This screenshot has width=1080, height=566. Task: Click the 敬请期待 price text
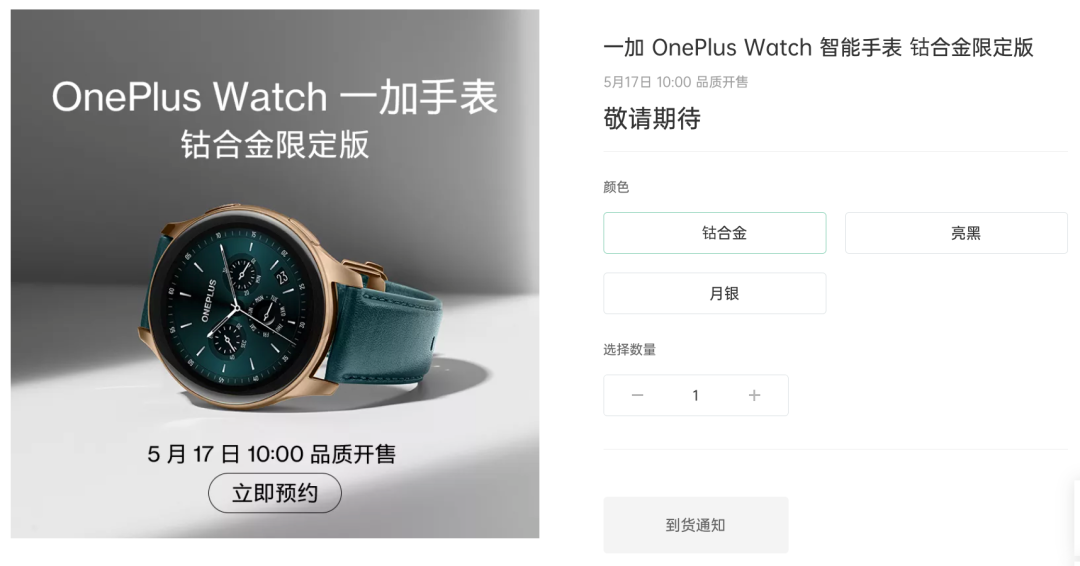tap(652, 118)
